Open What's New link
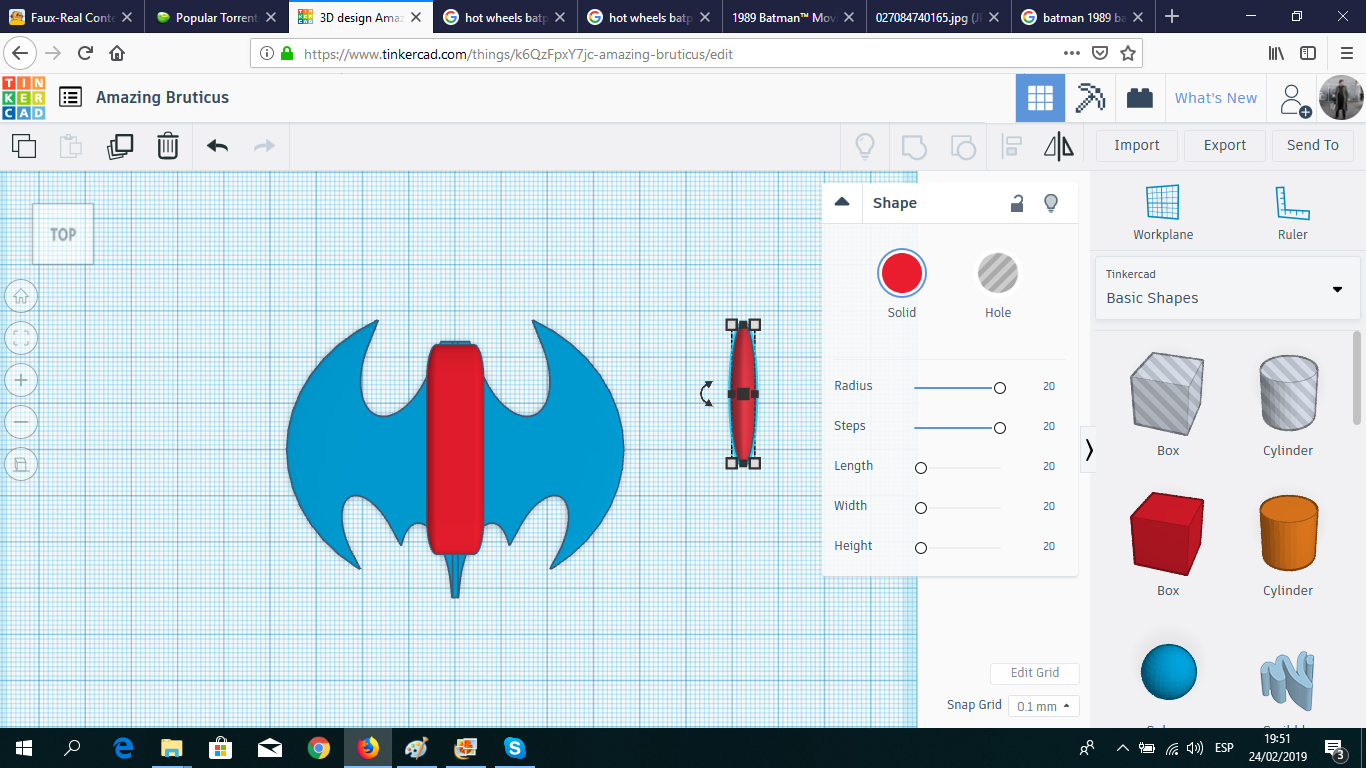Screen dimensions: 1366x768 [1216, 97]
